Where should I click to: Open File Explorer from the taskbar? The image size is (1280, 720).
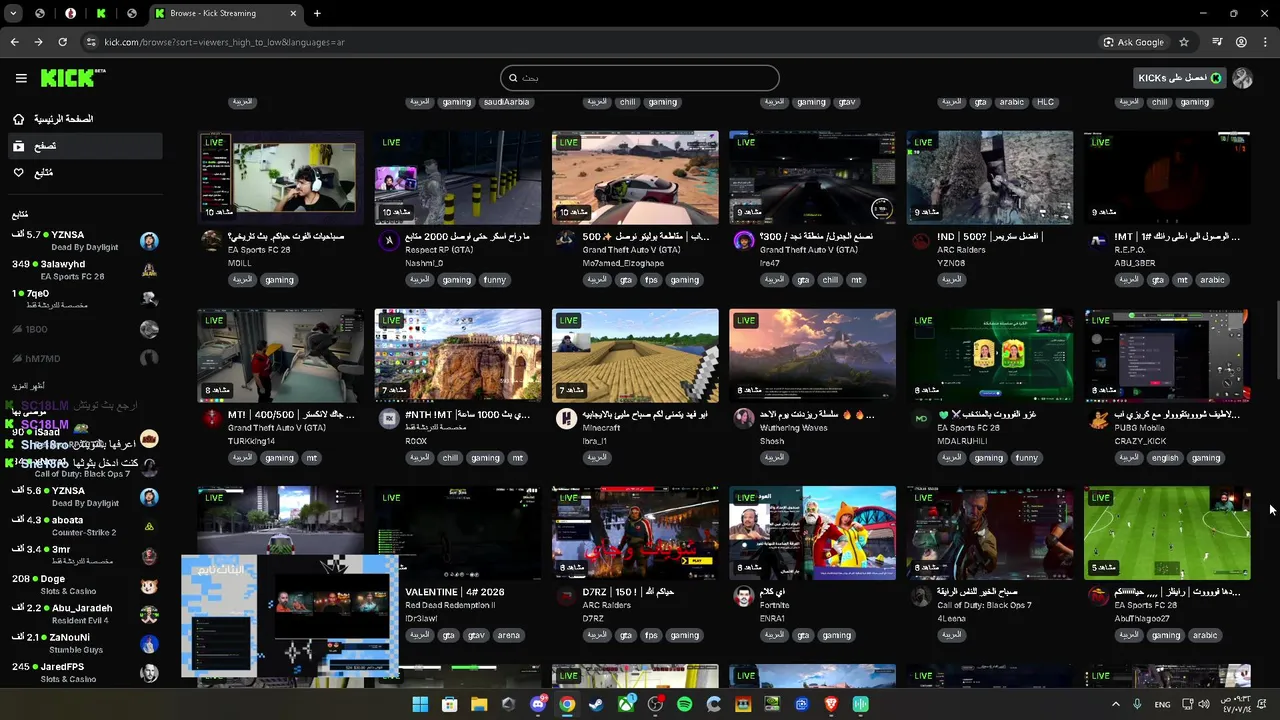(479, 704)
